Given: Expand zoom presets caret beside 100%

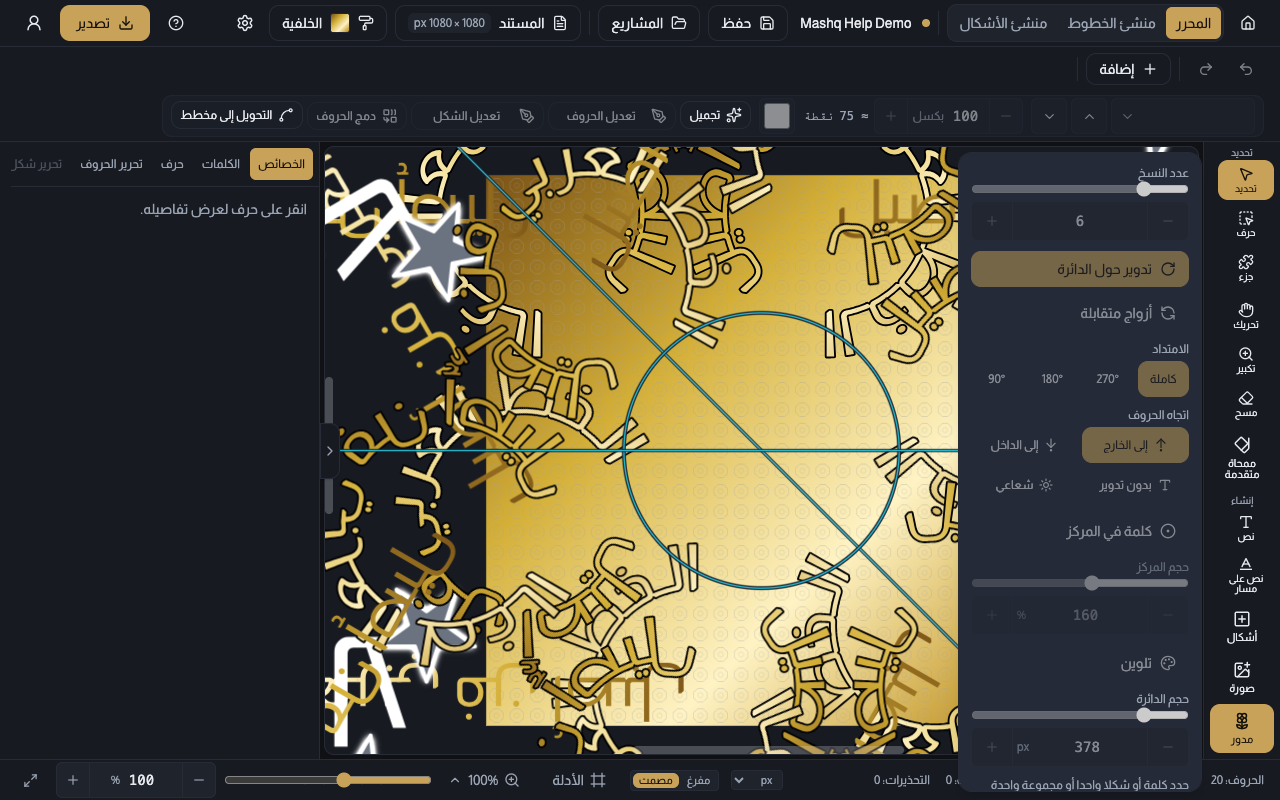Looking at the screenshot, I should pos(456,780).
